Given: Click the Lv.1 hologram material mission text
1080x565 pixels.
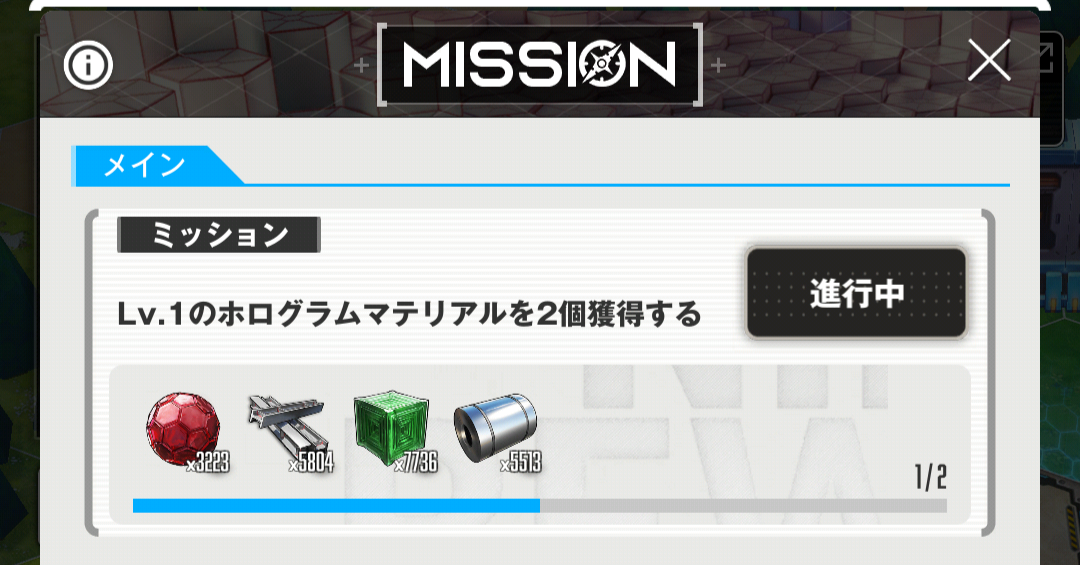Looking at the screenshot, I should (x=409, y=314).
